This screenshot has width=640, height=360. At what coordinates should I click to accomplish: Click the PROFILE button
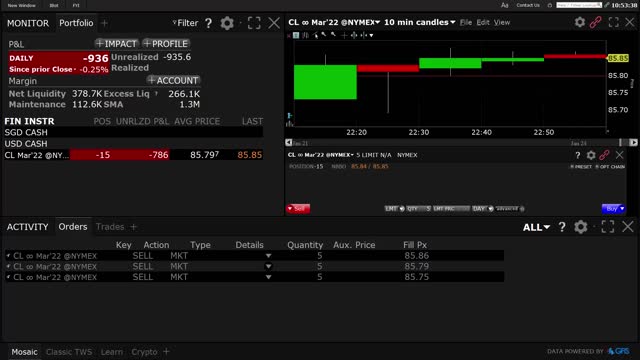[166, 44]
